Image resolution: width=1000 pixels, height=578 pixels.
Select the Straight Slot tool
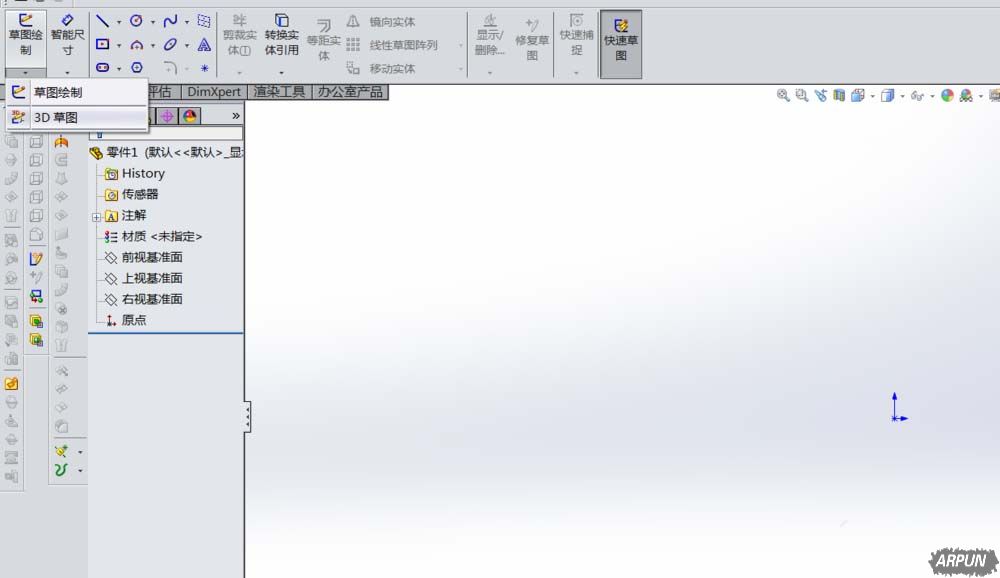(102, 67)
